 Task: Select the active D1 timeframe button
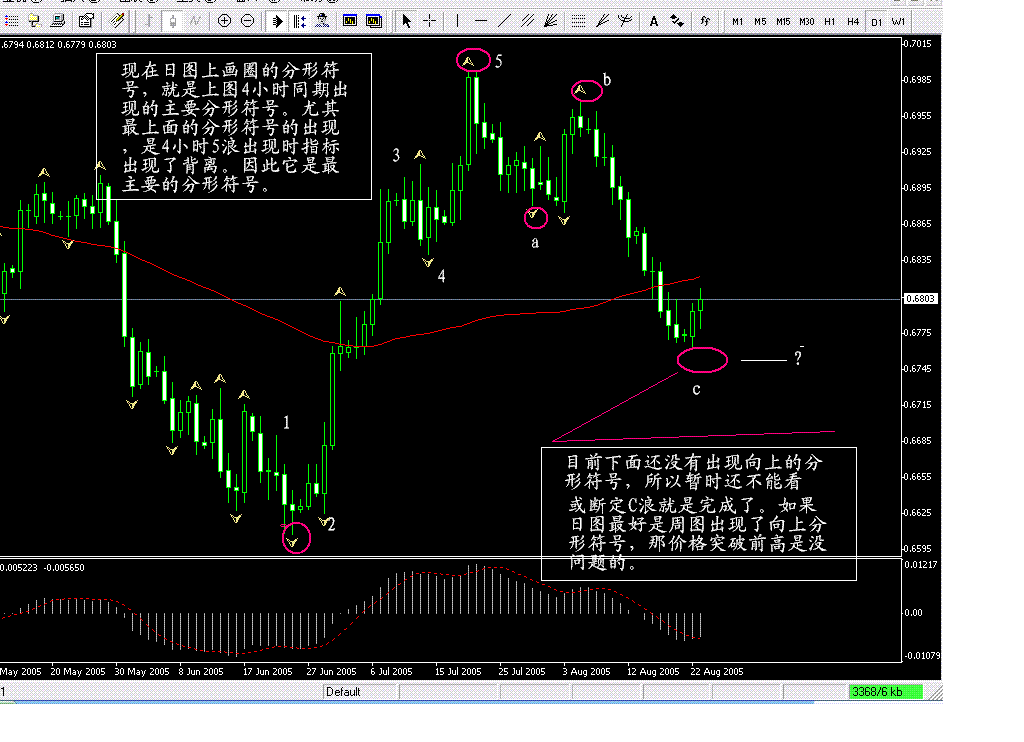(876, 22)
